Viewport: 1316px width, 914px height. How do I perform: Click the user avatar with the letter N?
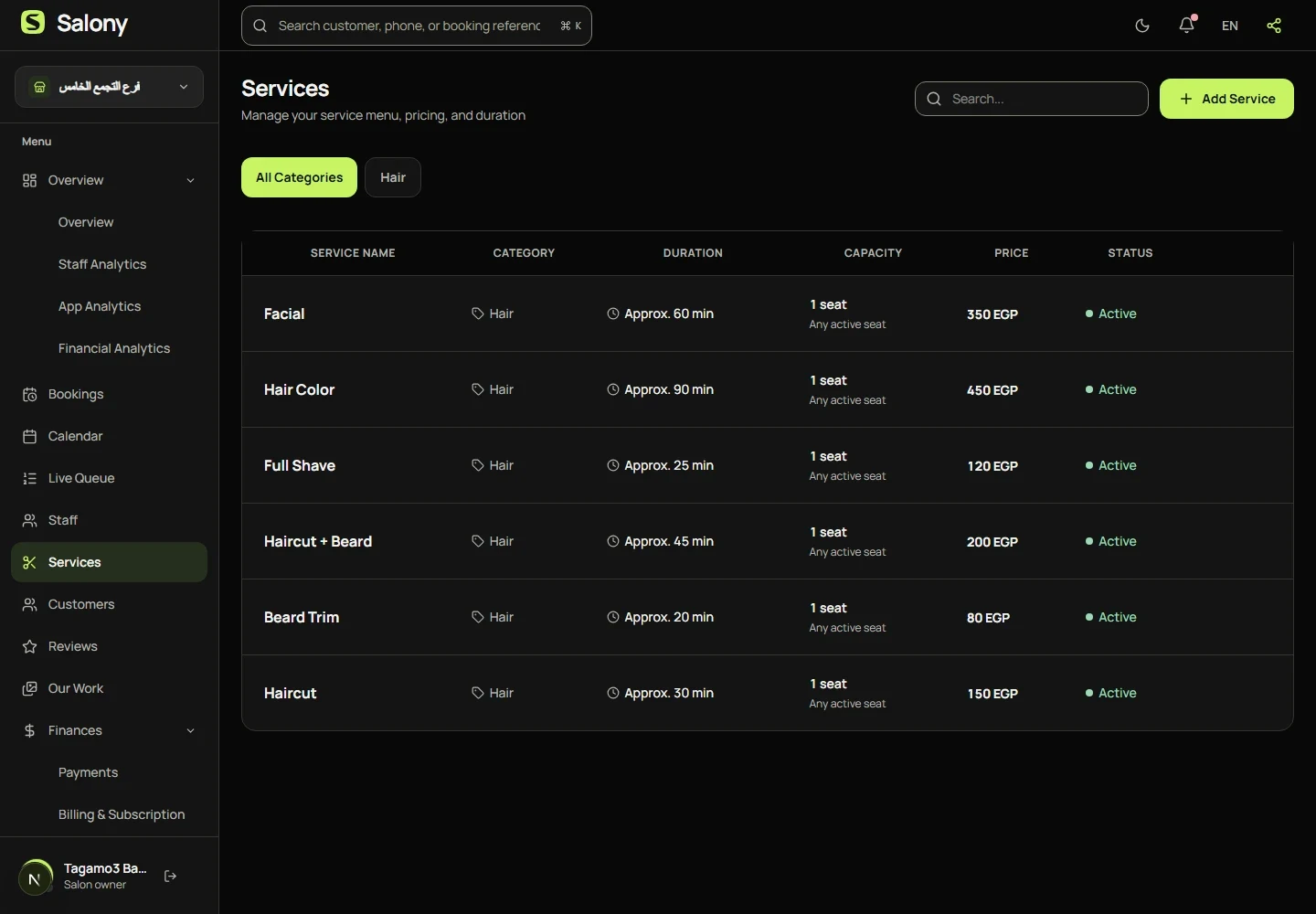tap(35, 878)
